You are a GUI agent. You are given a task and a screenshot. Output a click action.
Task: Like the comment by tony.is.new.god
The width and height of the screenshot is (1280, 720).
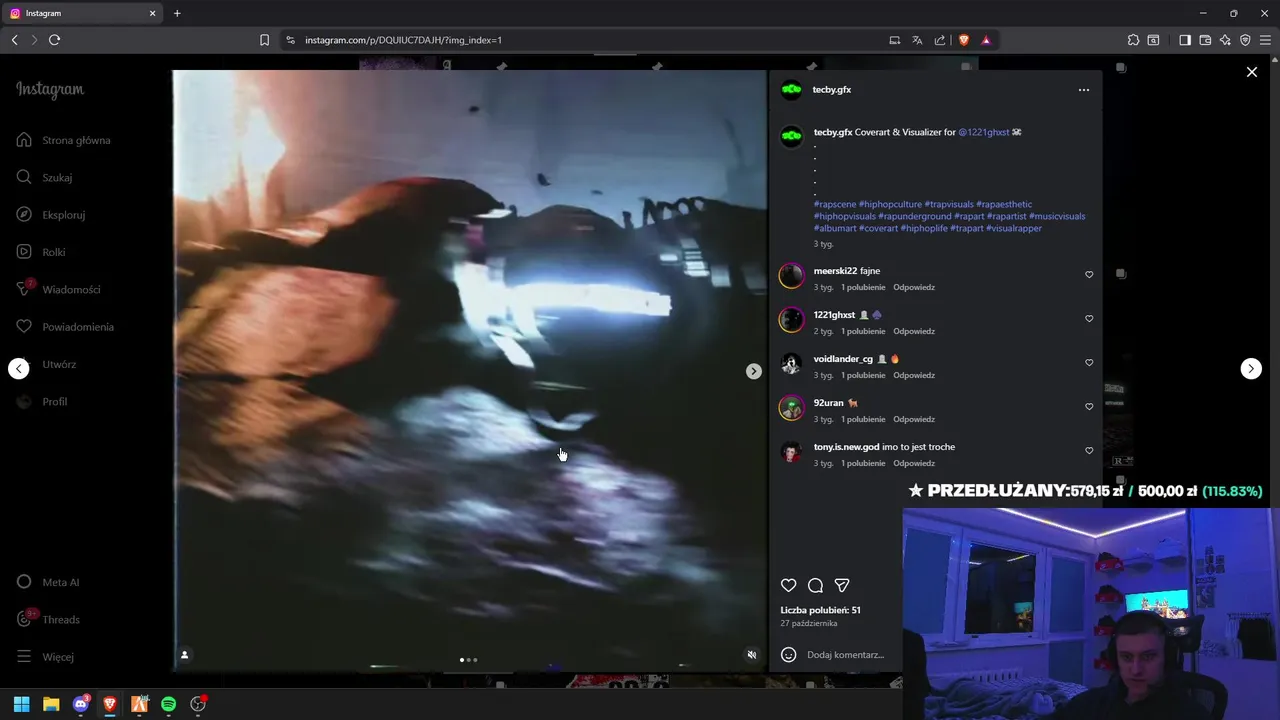(x=1089, y=451)
